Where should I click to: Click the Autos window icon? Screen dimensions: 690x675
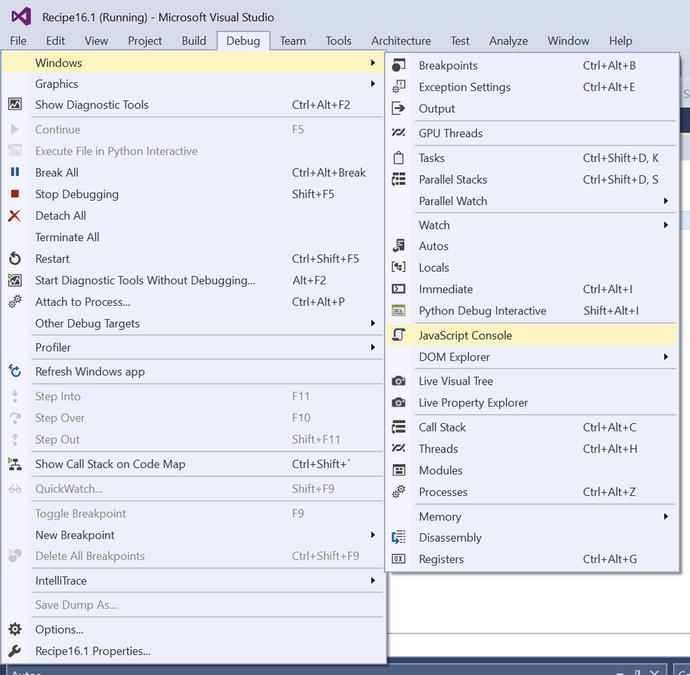click(399, 246)
